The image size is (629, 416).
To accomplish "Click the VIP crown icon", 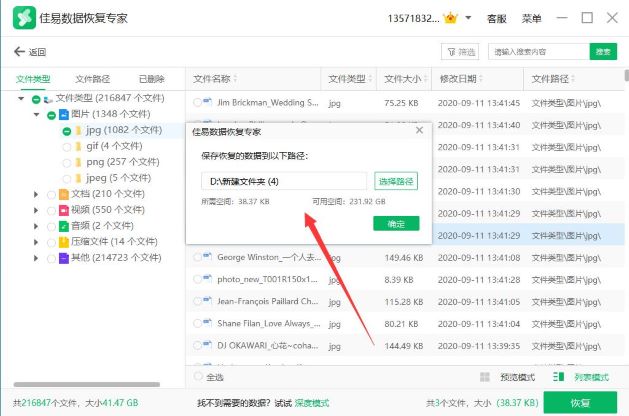I will tap(450, 18).
